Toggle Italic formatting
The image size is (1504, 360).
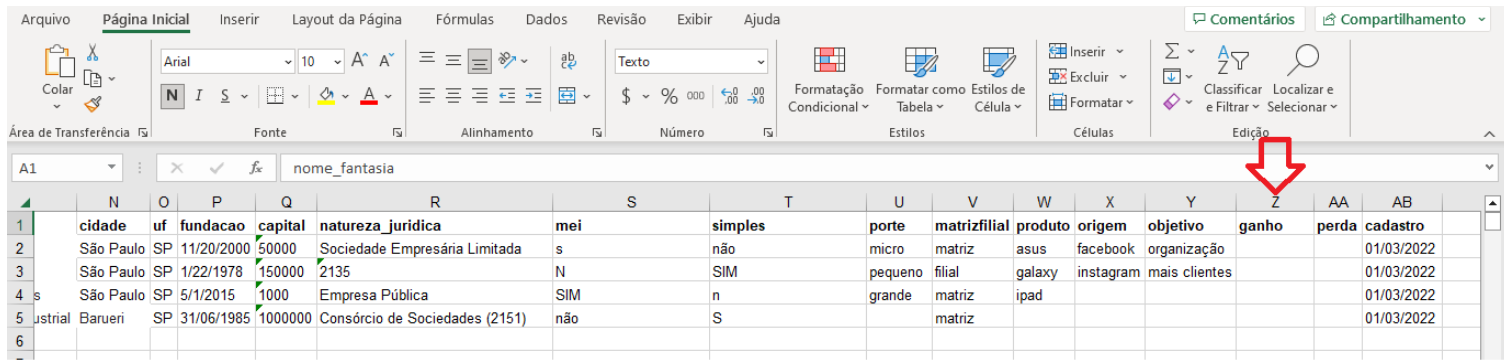pos(199,96)
